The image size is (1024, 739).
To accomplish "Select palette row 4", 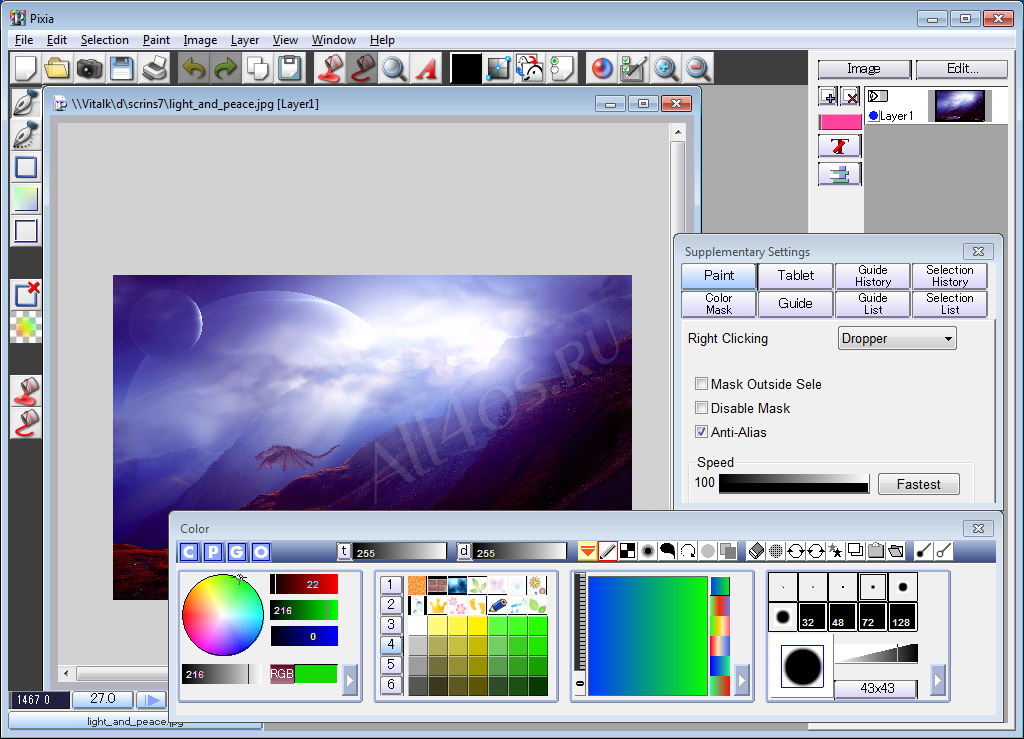I will tap(391, 644).
